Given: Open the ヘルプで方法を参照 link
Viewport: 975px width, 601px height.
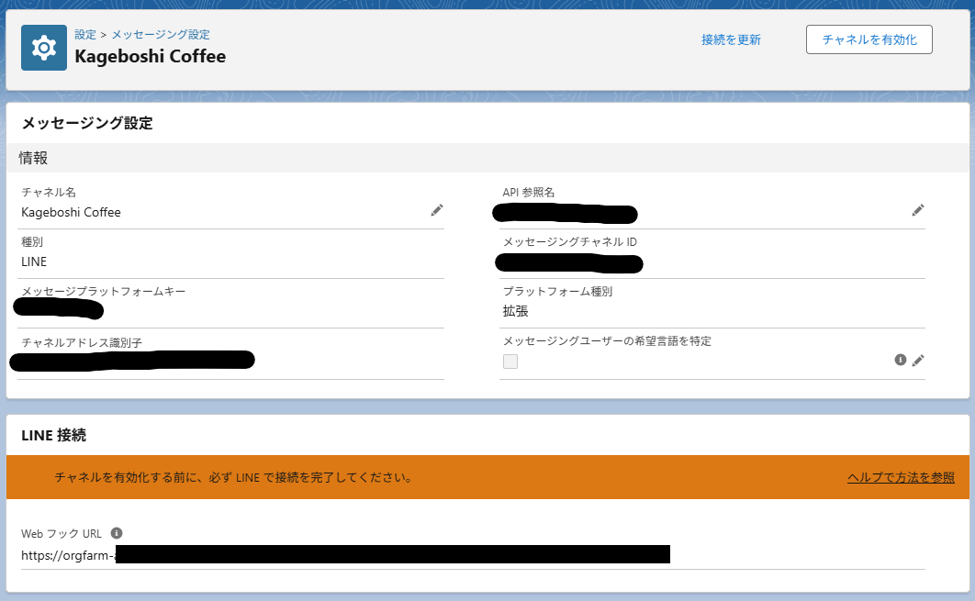Looking at the screenshot, I should (x=900, y=477).
